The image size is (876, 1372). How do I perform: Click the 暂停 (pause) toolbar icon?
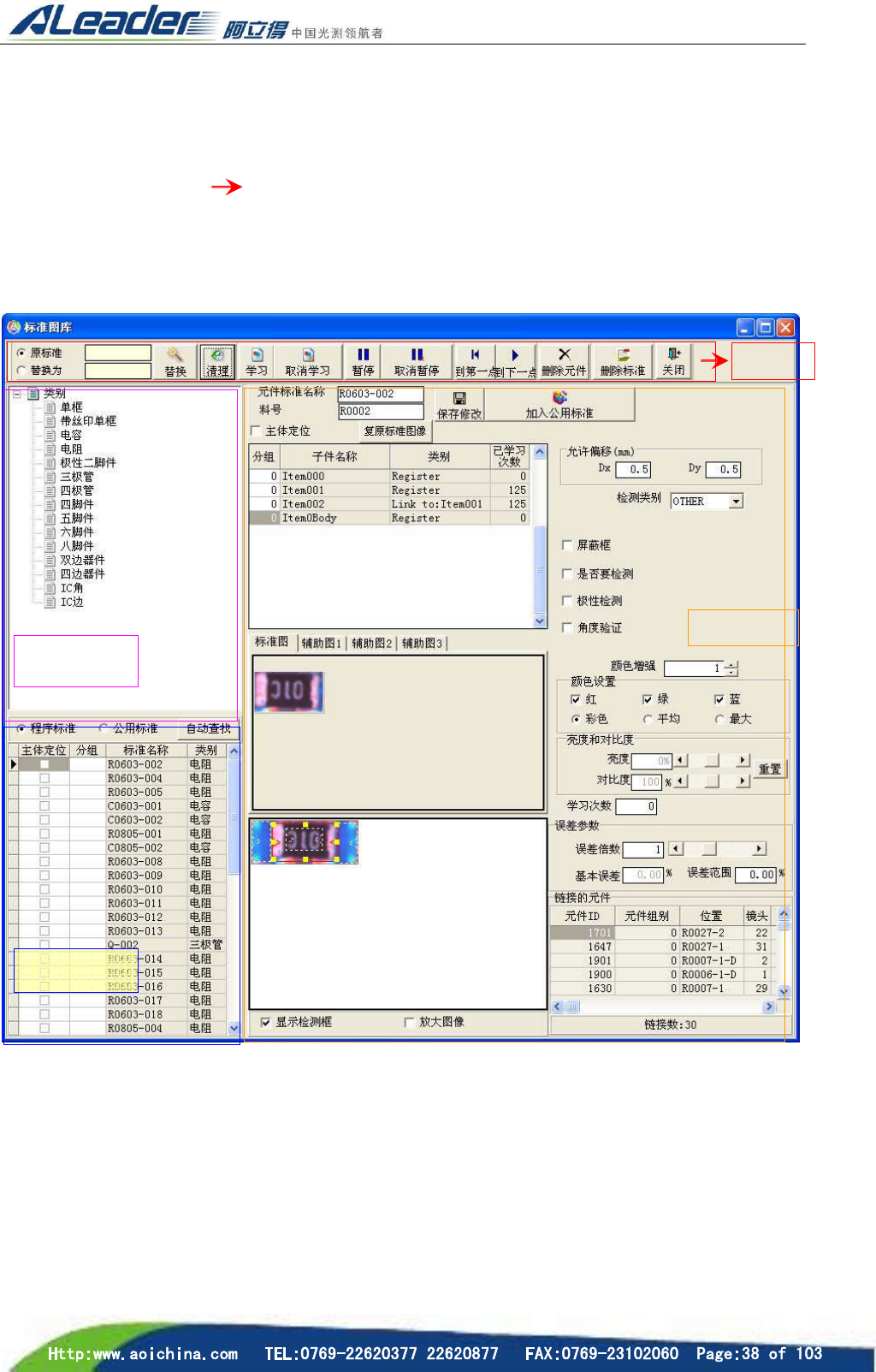tap(364, 361)
